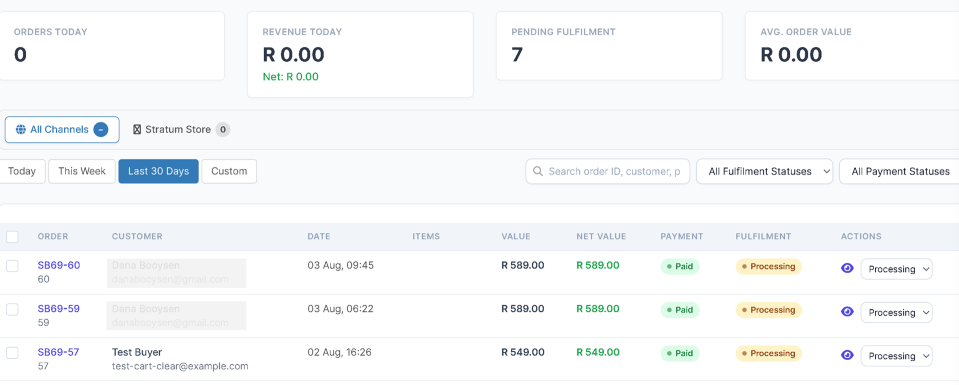This screenshot has width=959, height=385.
Task: View order SB69-59 with the eye icon
Action: pos(847,312)
